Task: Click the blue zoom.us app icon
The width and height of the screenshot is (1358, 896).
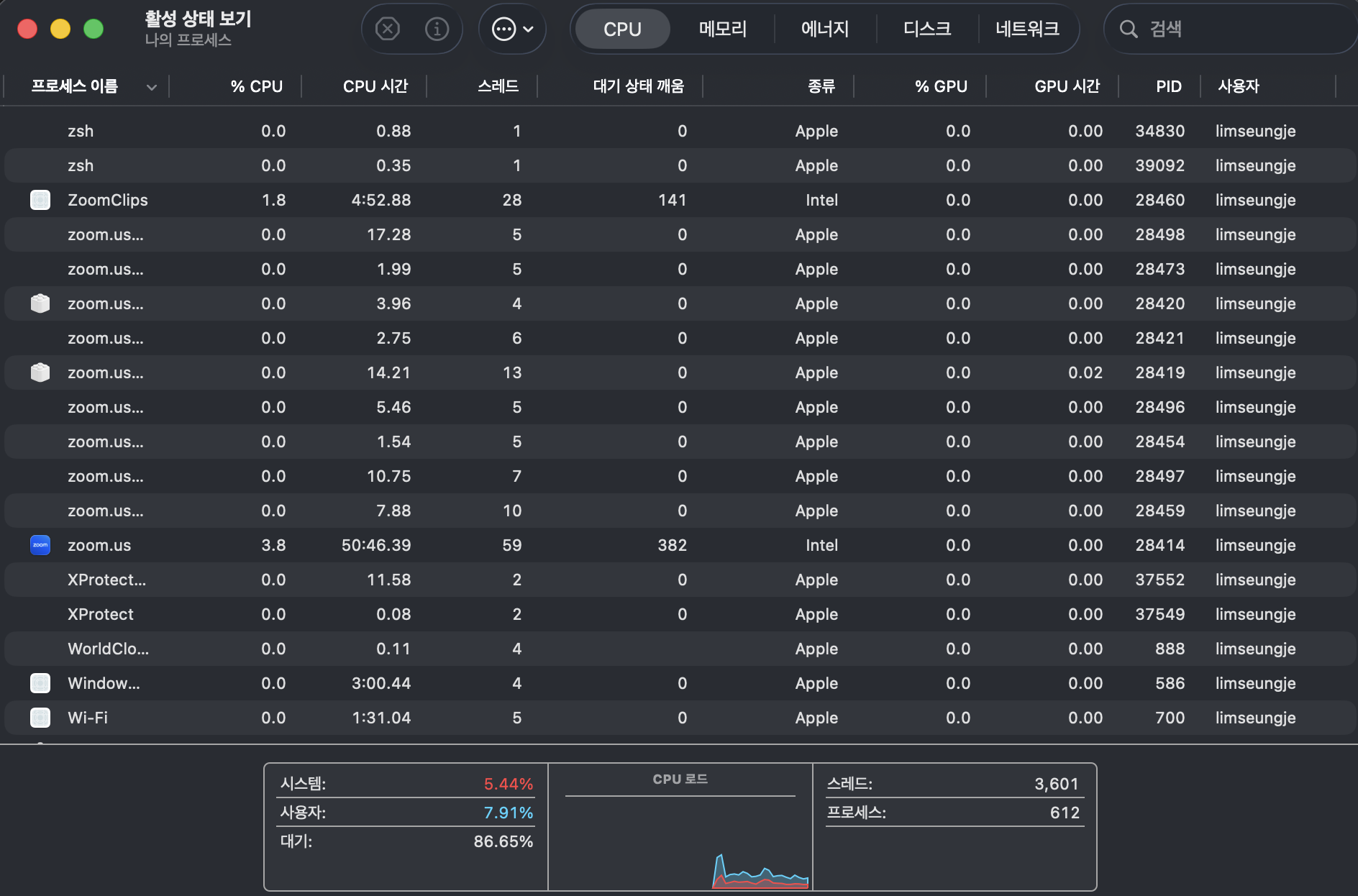Action: [40, 545]
